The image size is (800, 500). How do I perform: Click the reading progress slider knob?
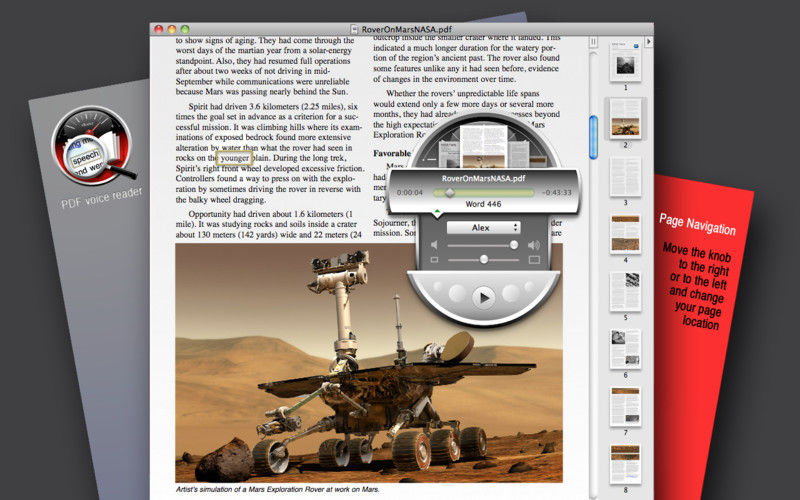449,193
